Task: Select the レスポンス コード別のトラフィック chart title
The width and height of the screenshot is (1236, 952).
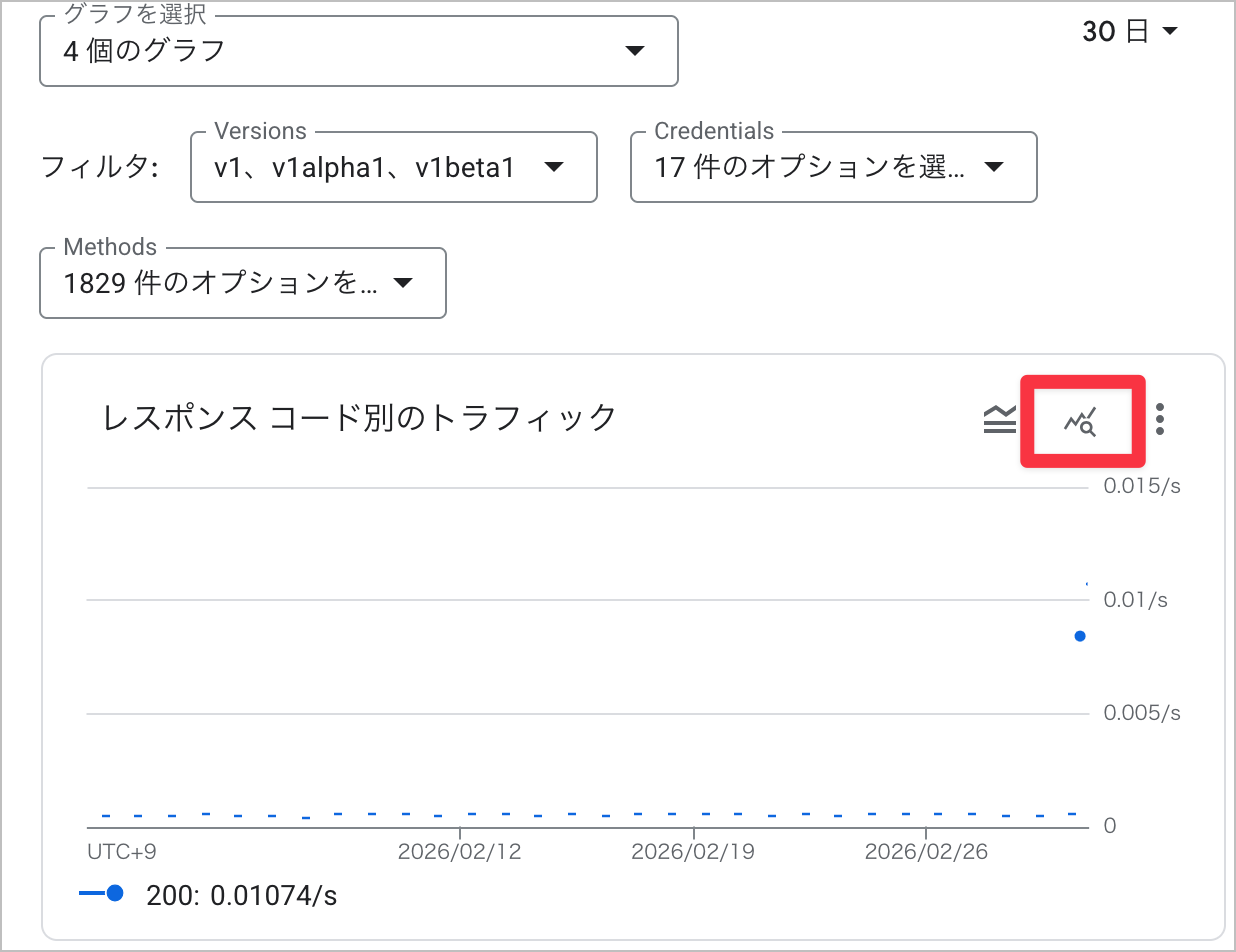Action: tap(357, 419)
